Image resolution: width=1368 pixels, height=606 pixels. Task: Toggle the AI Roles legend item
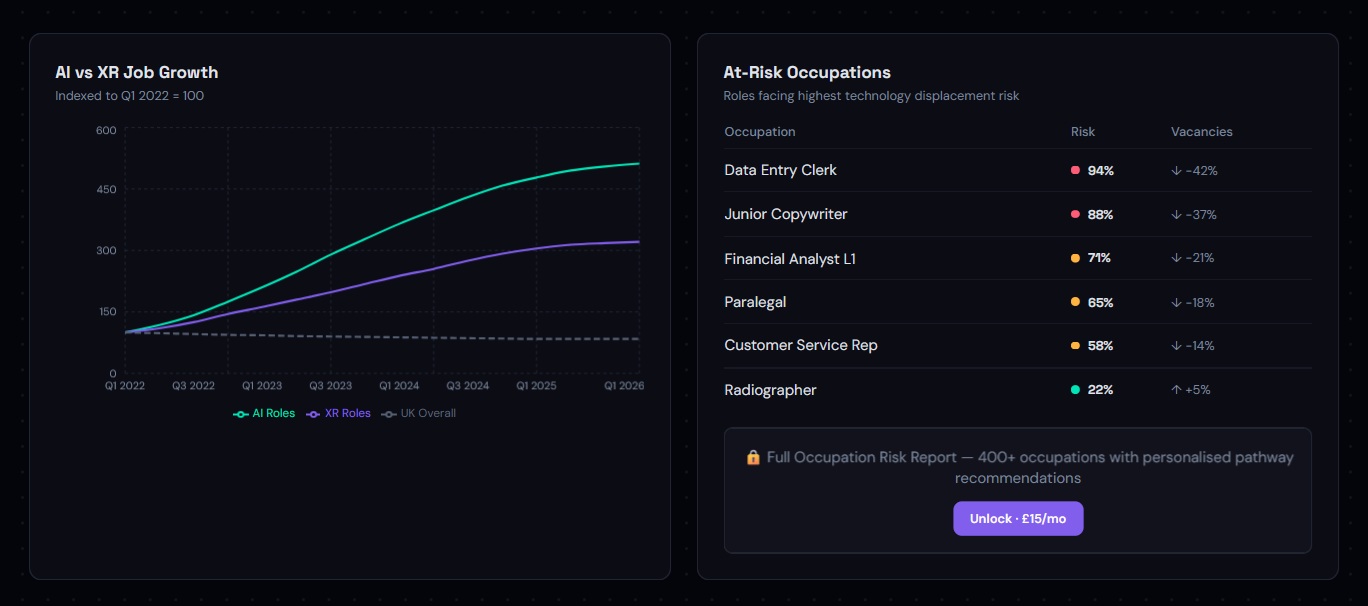[x=263, y=413]
